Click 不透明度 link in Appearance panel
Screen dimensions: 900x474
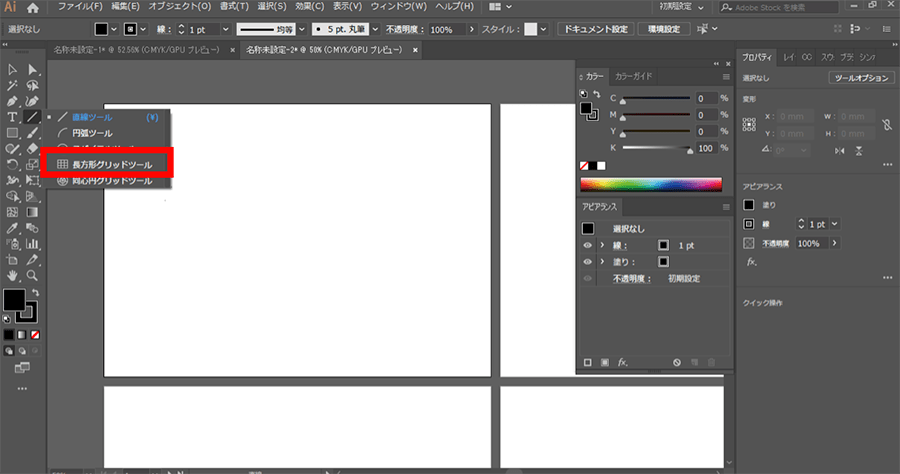pos(631,279)
